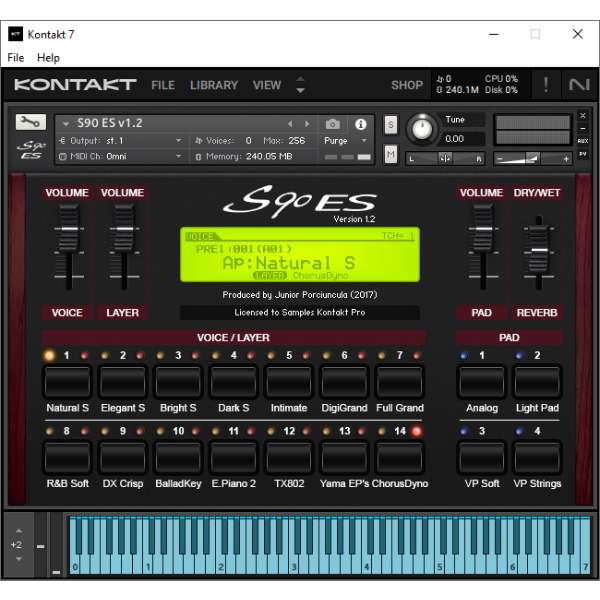Click the LAYER volume fader
The image size is (600, 600).
tap(124, 228)
